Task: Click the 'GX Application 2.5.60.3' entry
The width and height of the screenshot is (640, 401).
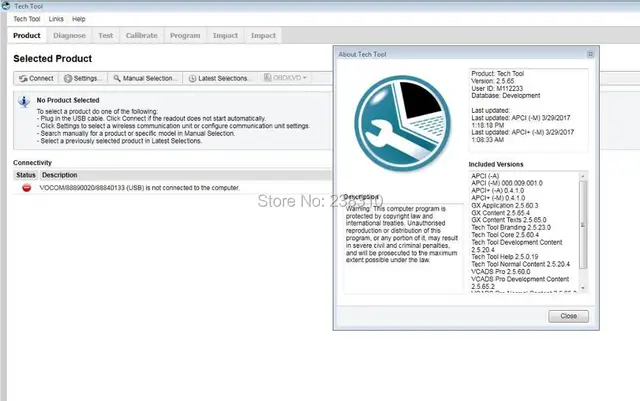Action: tap(505, 205)
